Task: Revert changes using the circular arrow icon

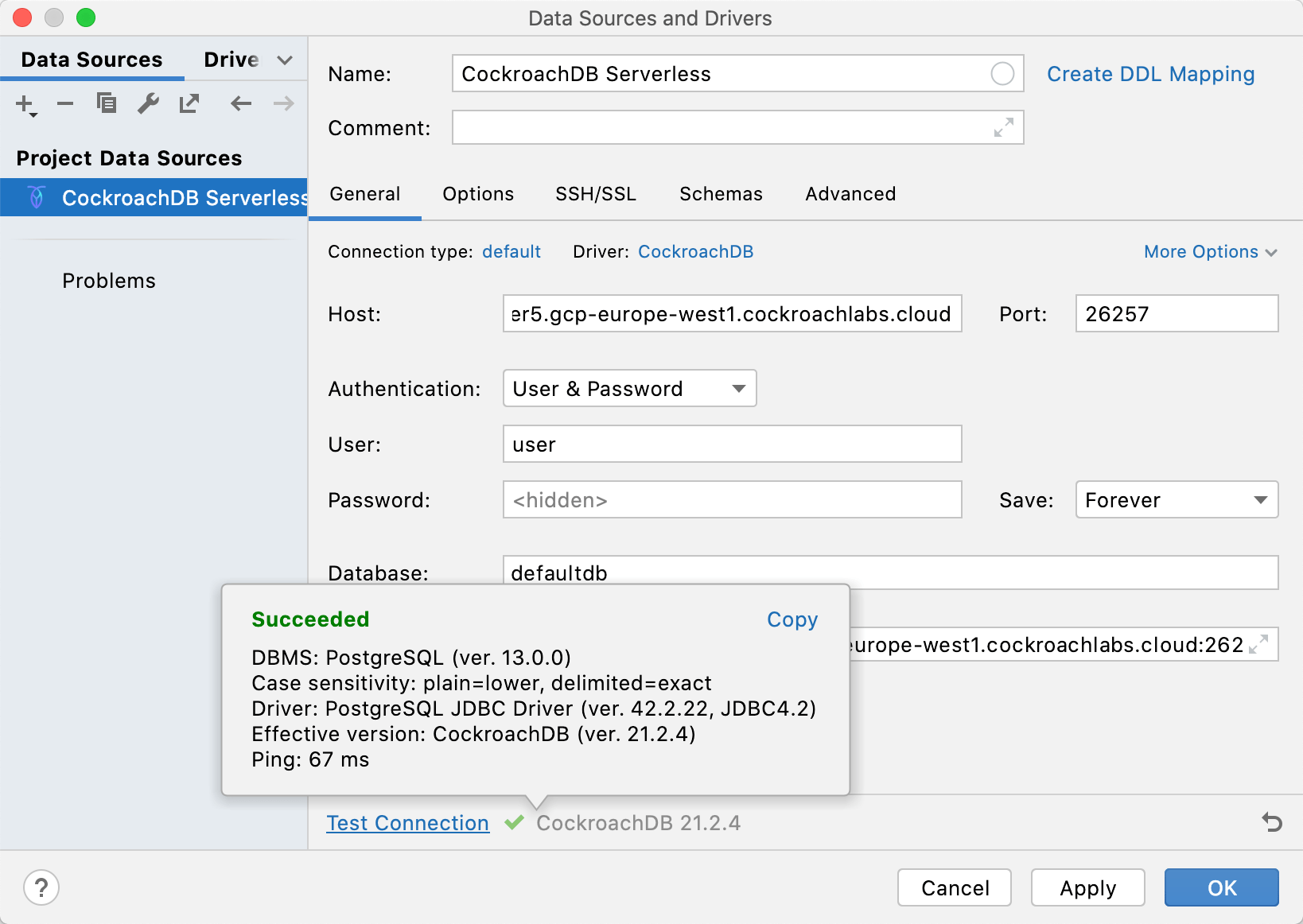Action: click(x=1272, y=822)
